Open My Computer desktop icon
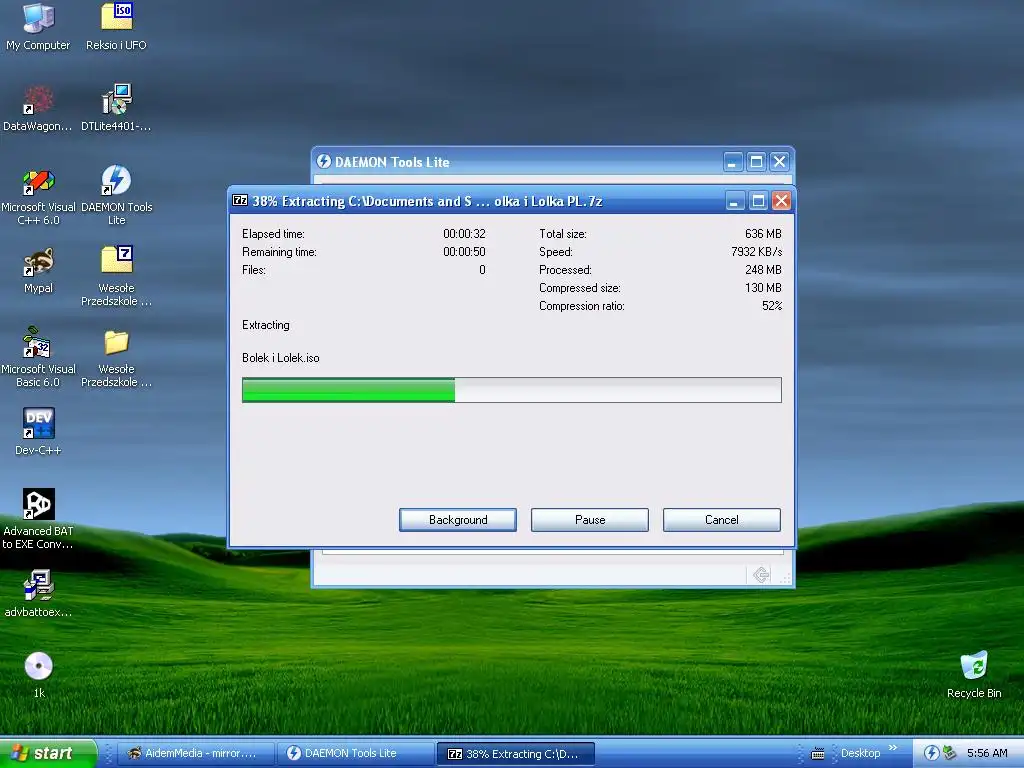Viewport: 1024px width, 768px height. 38,26
